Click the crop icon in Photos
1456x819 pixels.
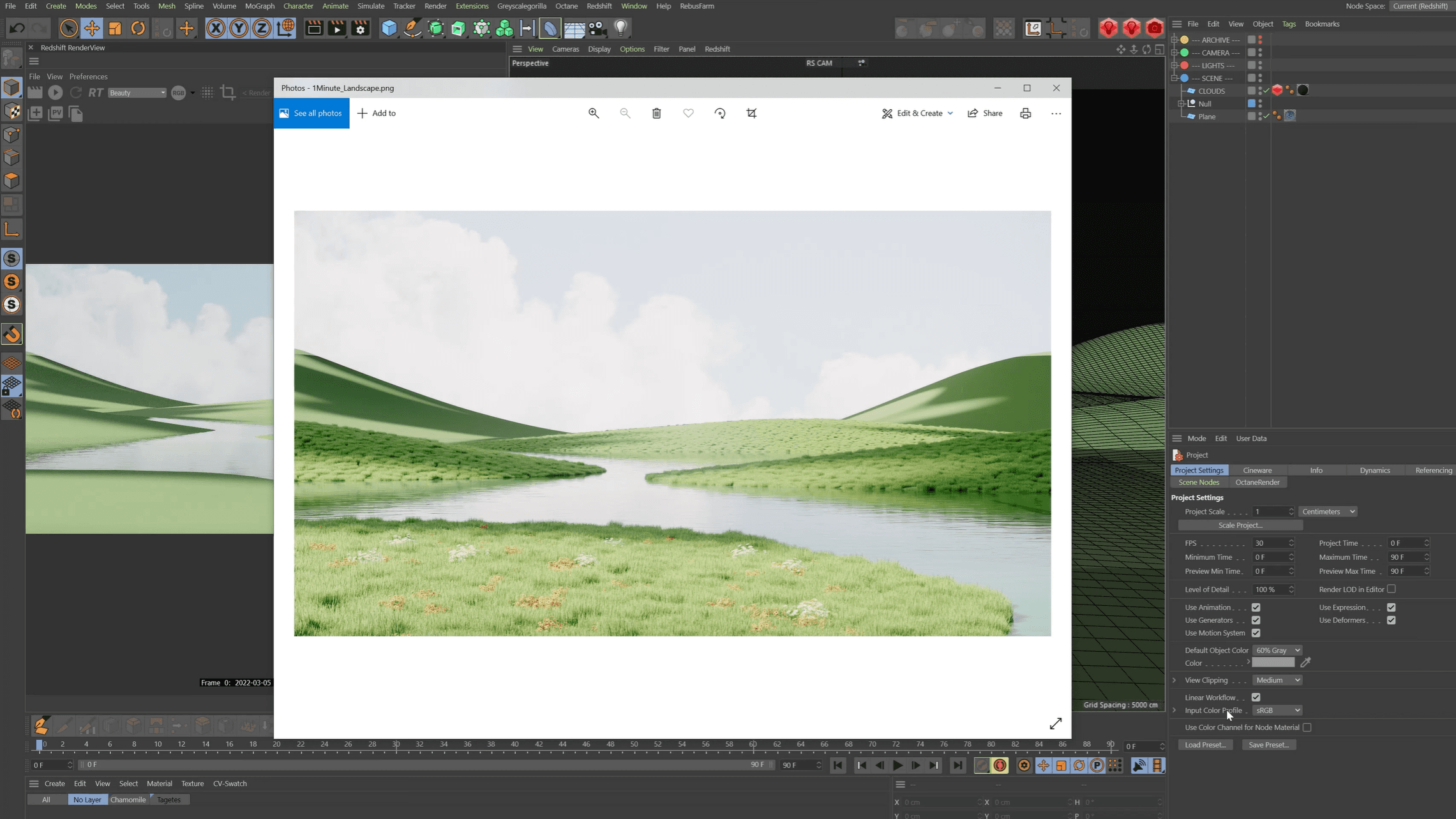(751, 113)
